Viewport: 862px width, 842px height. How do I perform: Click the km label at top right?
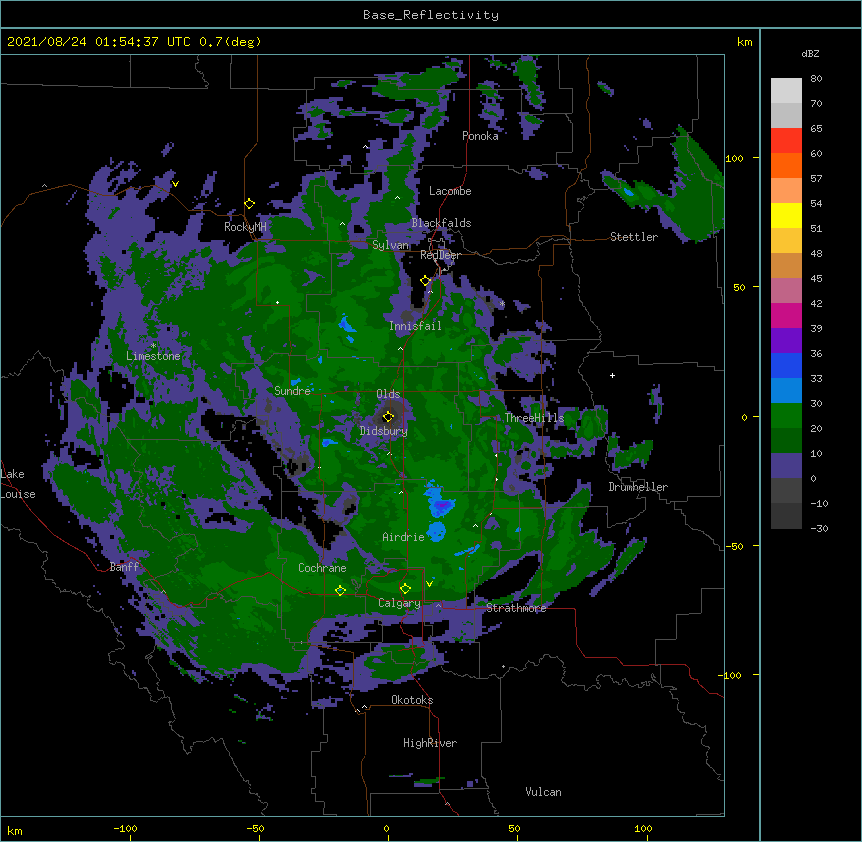(744, 42)
